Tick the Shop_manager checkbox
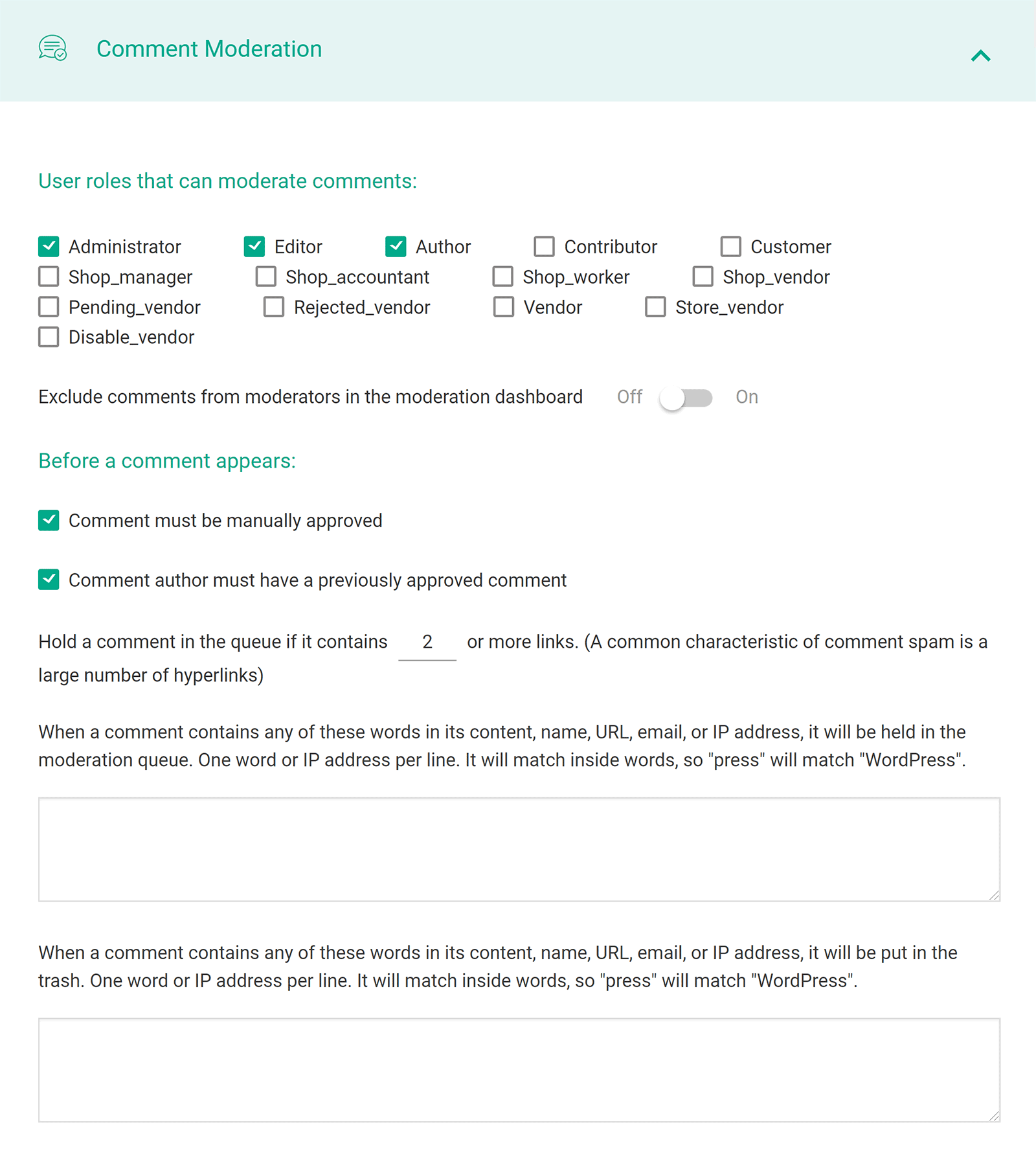This screenshot has height=1171, width=1036. [x=49, y=277]
